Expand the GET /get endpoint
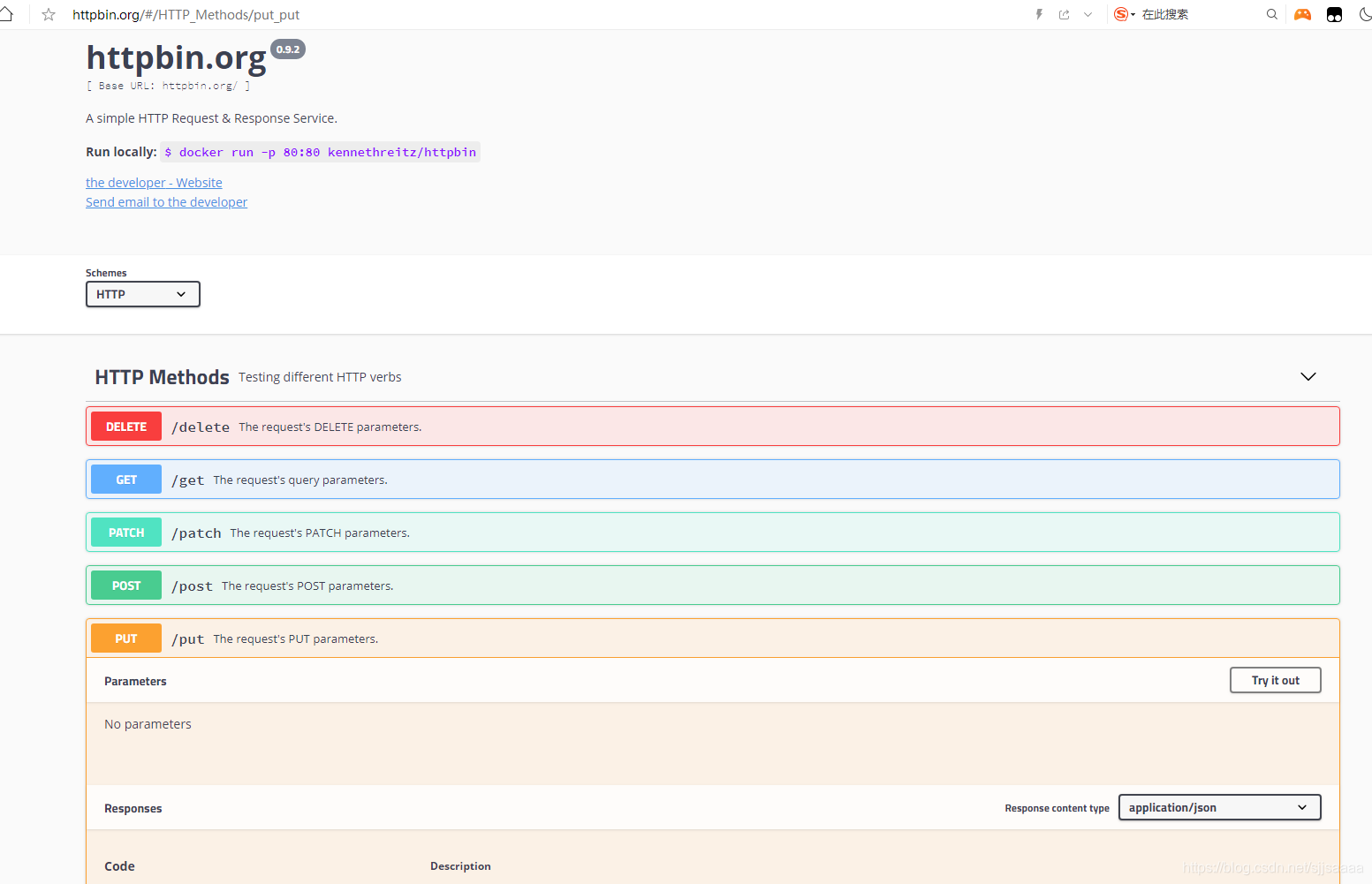Viewport: 1372px width, 884px height. click(713, 480)
